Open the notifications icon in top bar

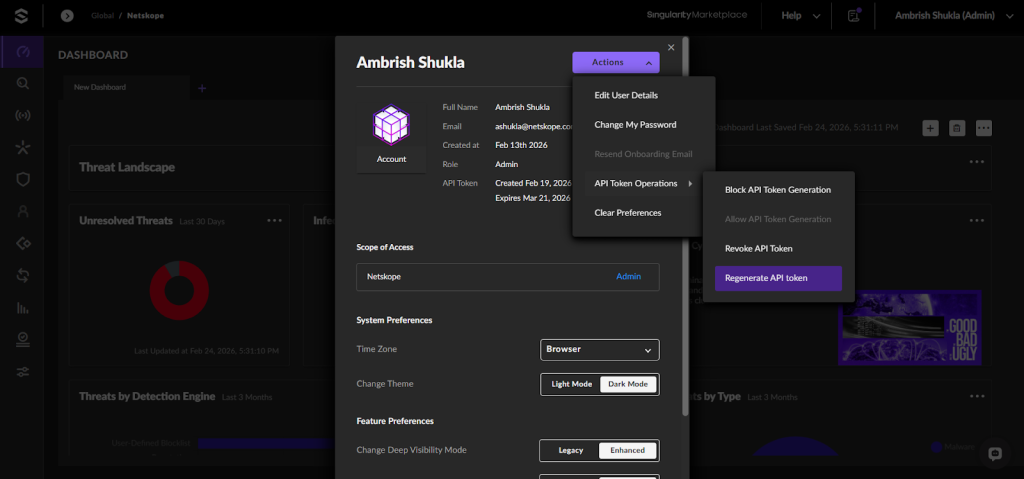pyautogui.click(x=854, y=16)
